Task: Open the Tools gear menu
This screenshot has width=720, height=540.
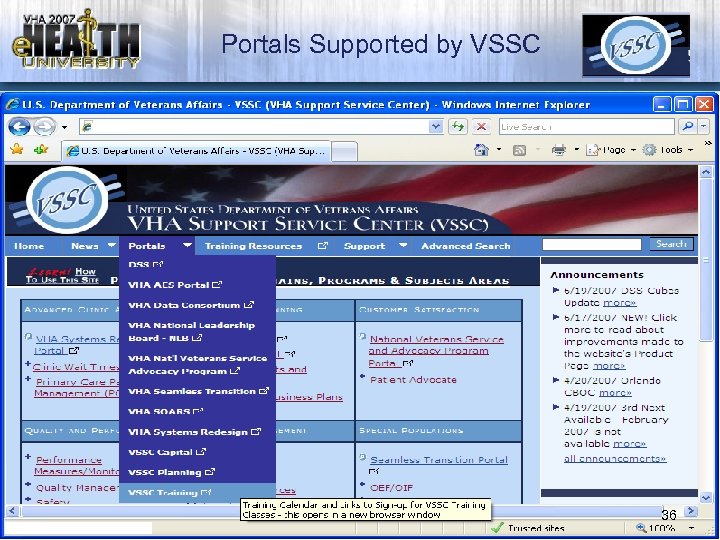Action: tap(667, 150)
